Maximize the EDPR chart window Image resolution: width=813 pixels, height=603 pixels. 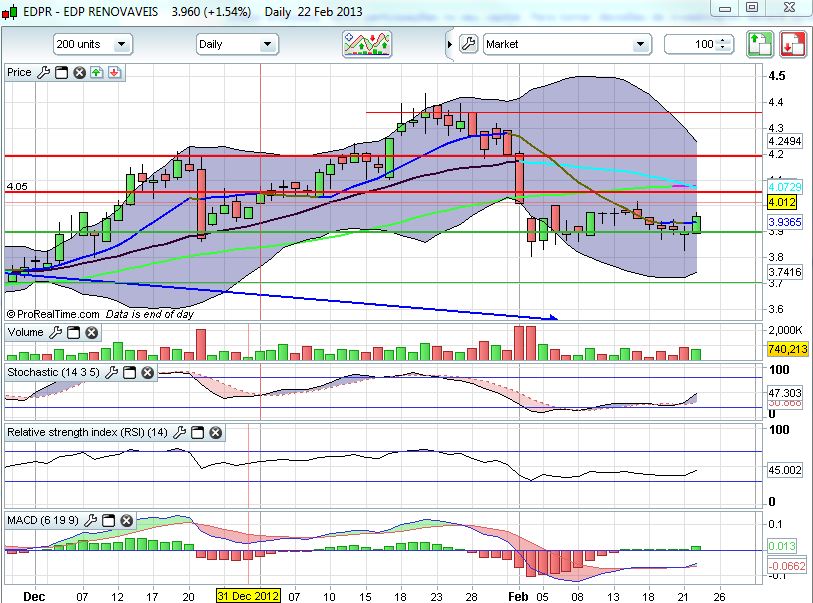(752, 8)
